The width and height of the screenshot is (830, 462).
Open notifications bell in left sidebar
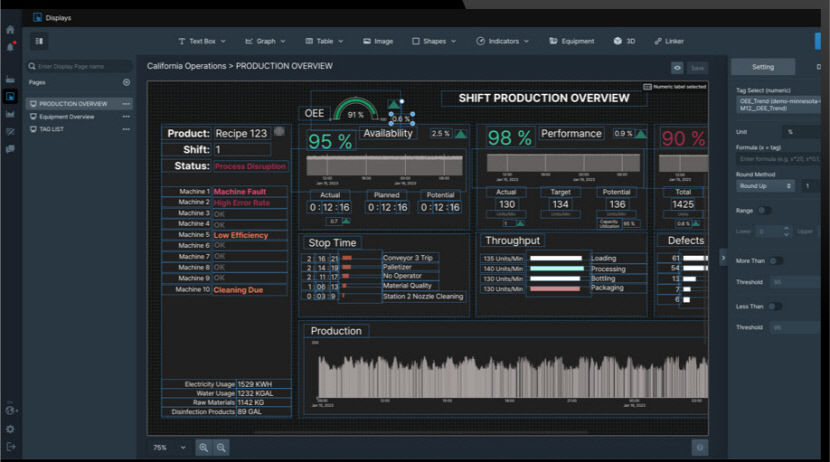click(10, 47)
